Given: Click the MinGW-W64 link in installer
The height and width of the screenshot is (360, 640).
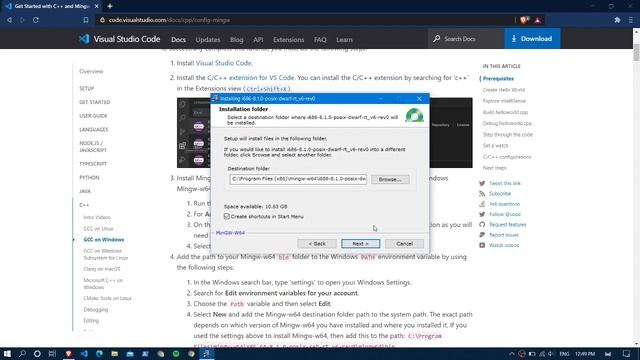Looking at the screenshot, I should click(230, 233).
